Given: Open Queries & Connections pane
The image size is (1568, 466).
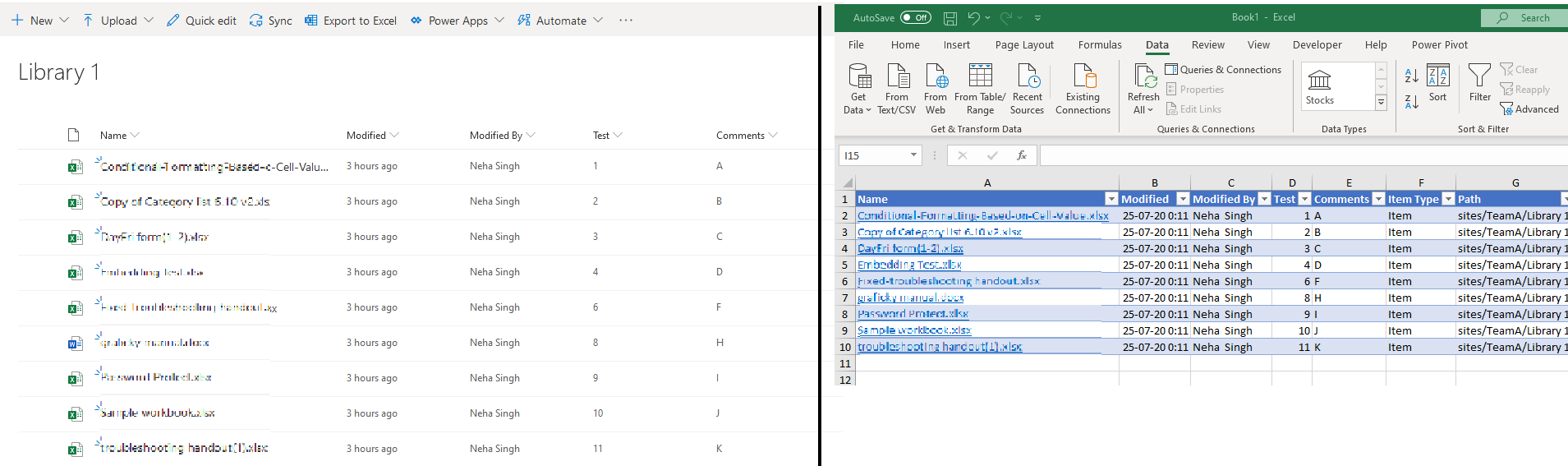Looking at the screenshot, I should click(1223, 70).
